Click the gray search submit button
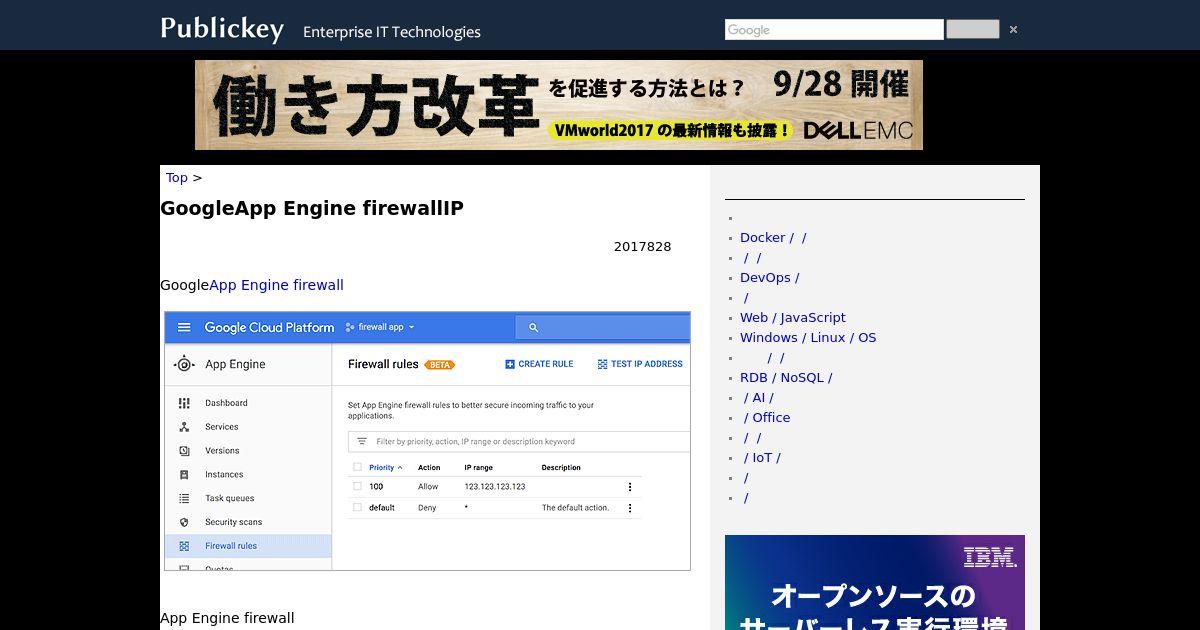This screenshot has height=630, width=1200. [973, 30]
